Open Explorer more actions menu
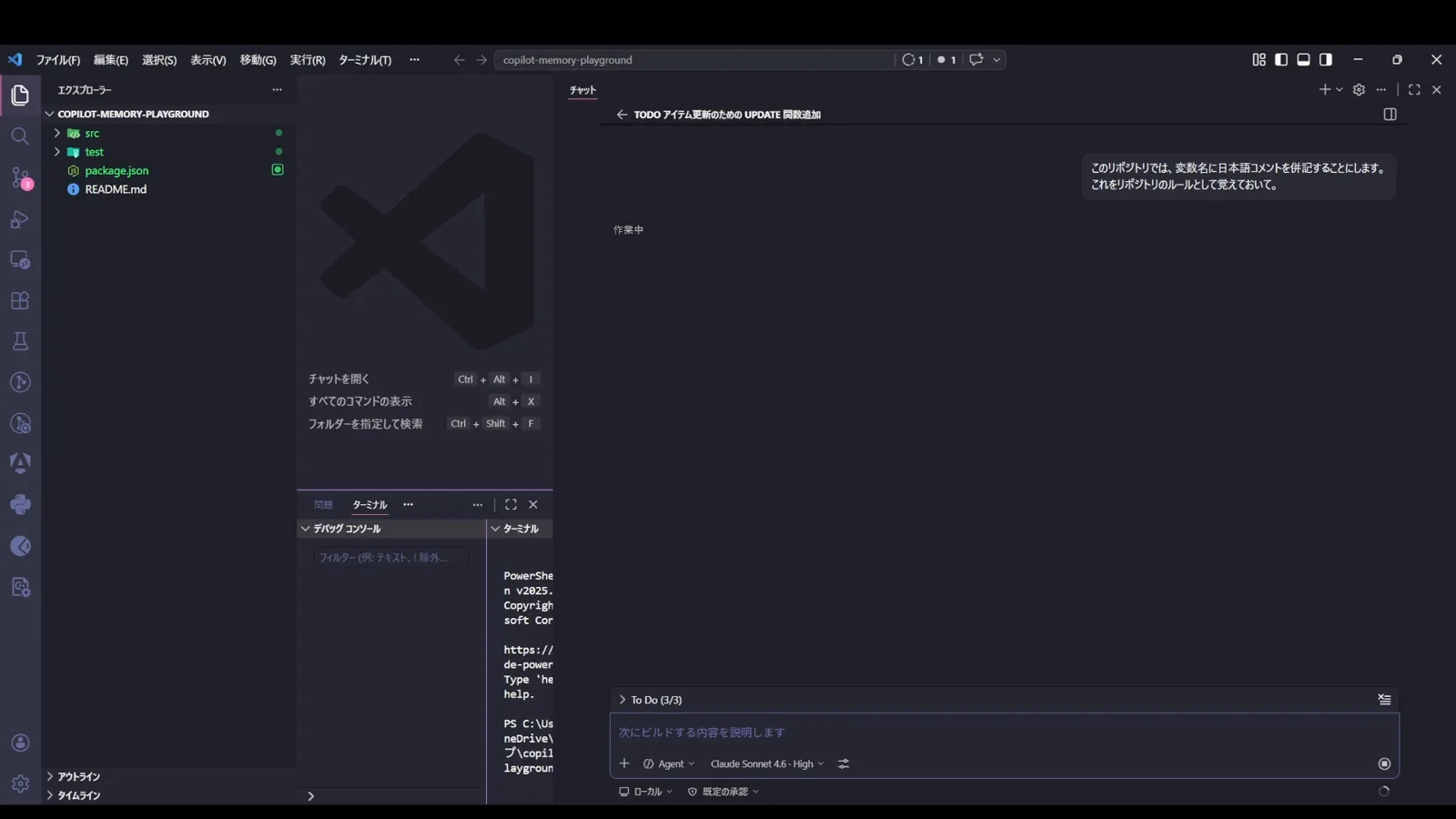The height and width of the screenshot is (819, 1456). [x=278, y=90]
